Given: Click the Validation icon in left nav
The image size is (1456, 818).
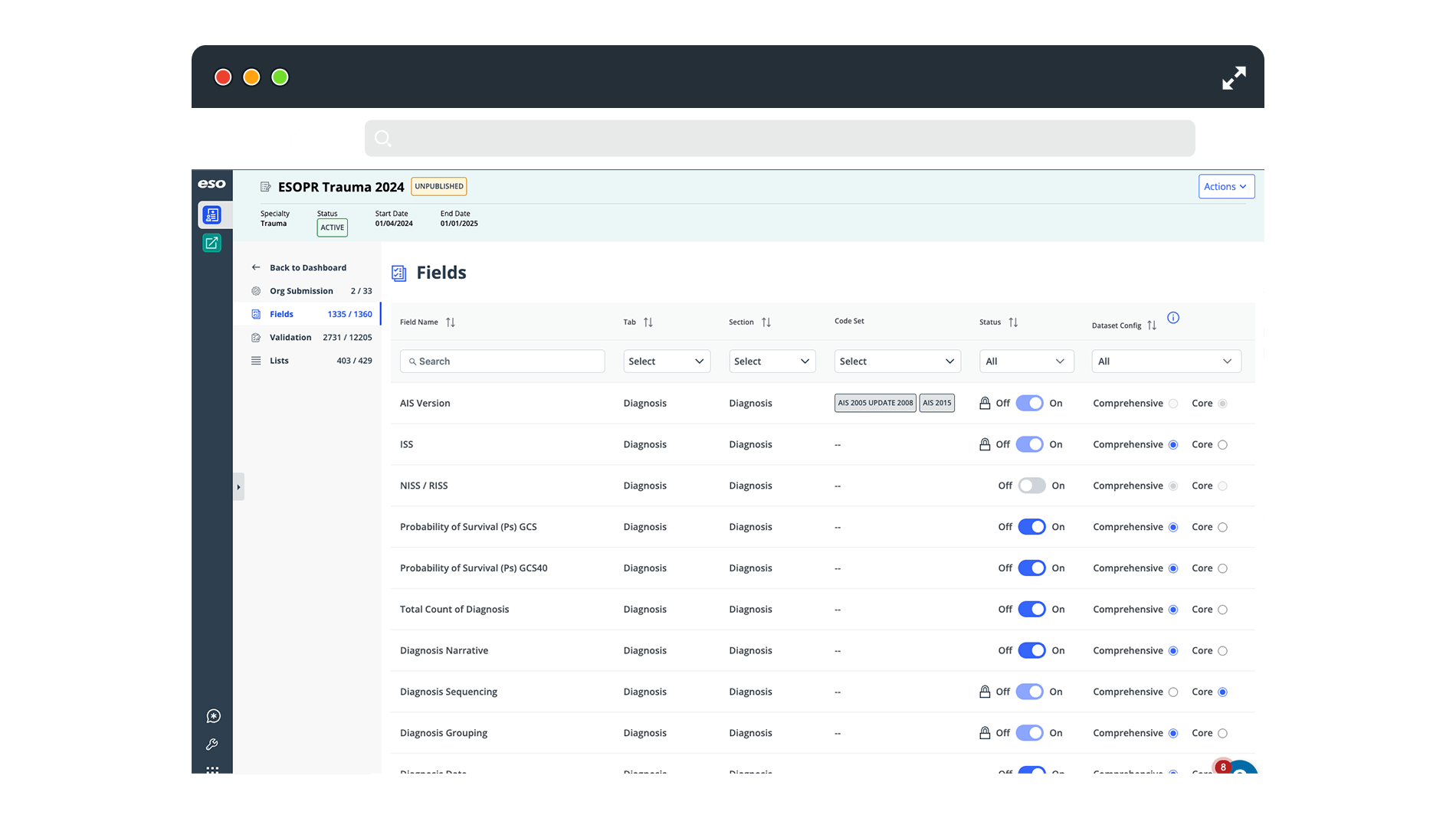Looking at the screenshot, I should tap(256, 338).
